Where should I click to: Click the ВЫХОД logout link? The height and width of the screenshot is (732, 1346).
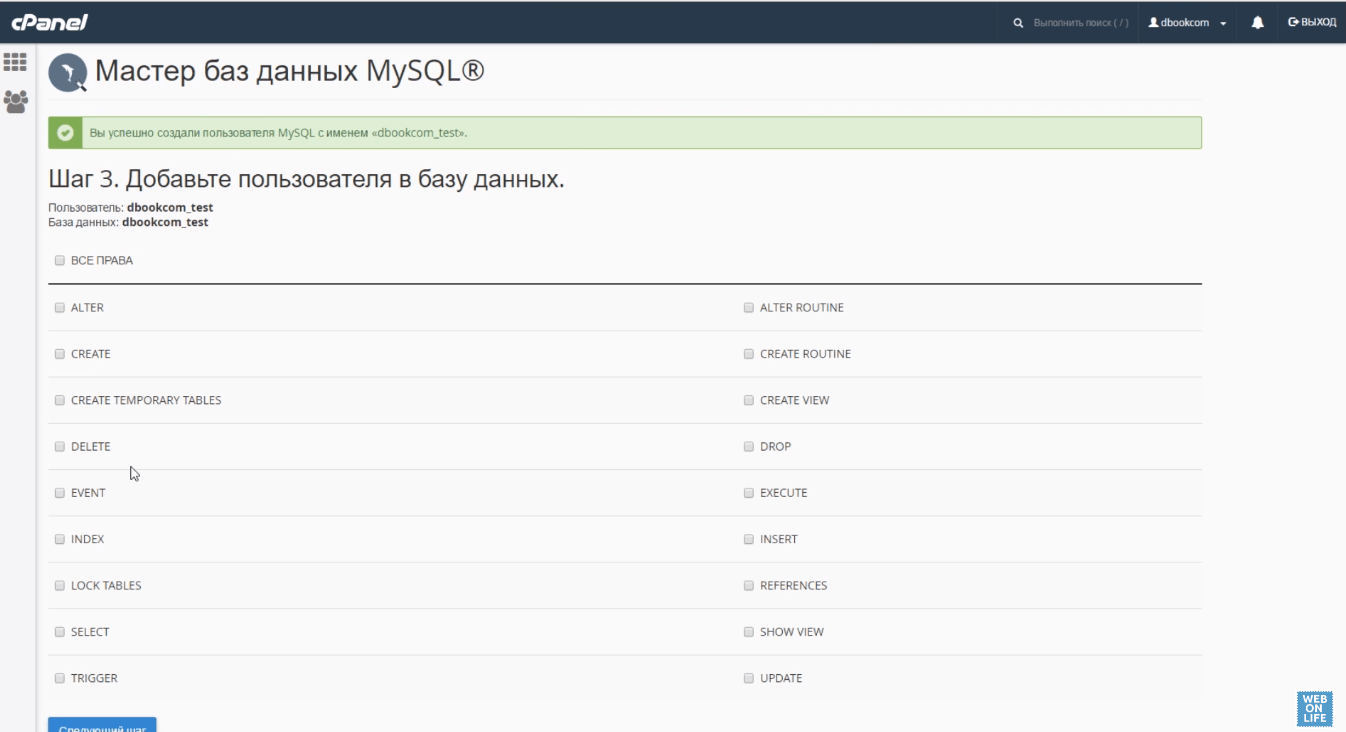[x=1311, y=22]
